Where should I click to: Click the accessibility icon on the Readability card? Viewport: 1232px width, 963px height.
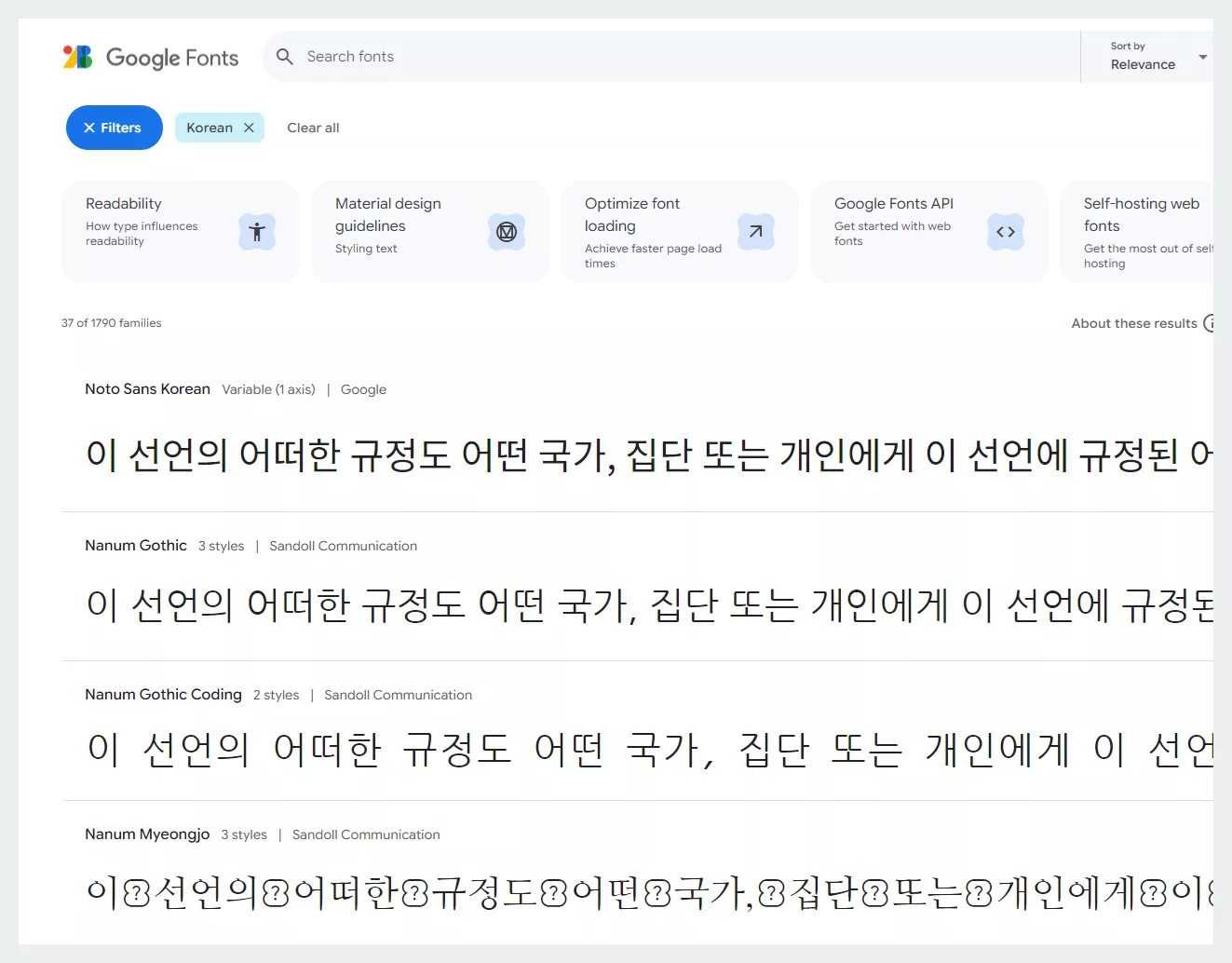point(257,232)
